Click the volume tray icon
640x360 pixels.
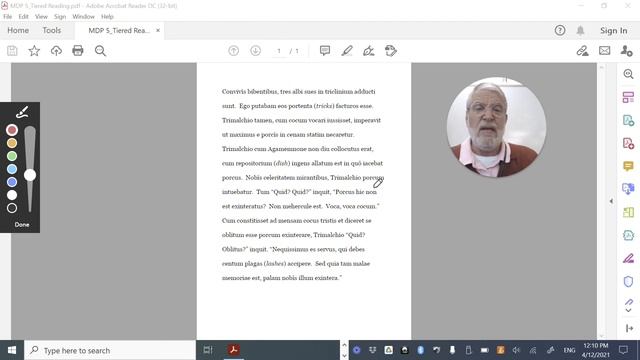(516, 350)
